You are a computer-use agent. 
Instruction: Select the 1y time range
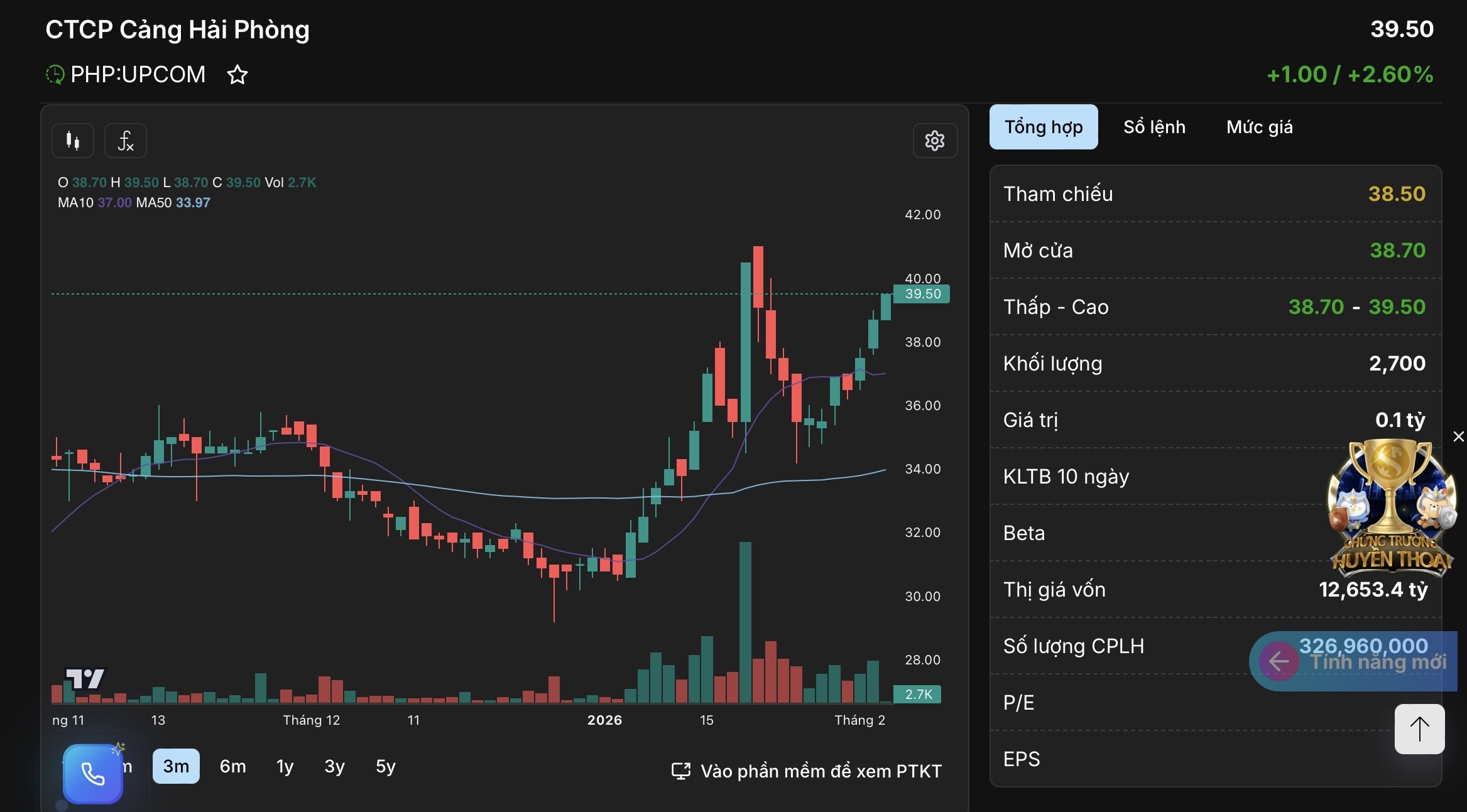[x=285, y=766]
